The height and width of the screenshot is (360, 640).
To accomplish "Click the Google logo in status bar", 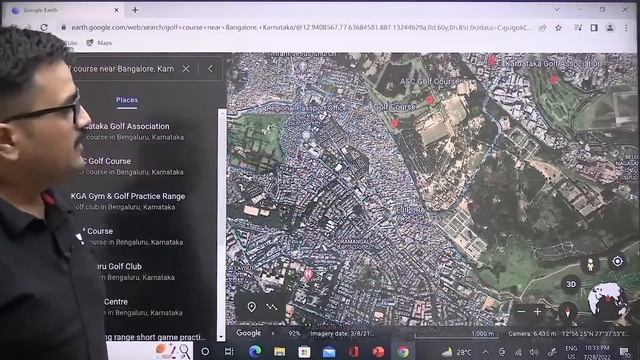I will (248, 333).
